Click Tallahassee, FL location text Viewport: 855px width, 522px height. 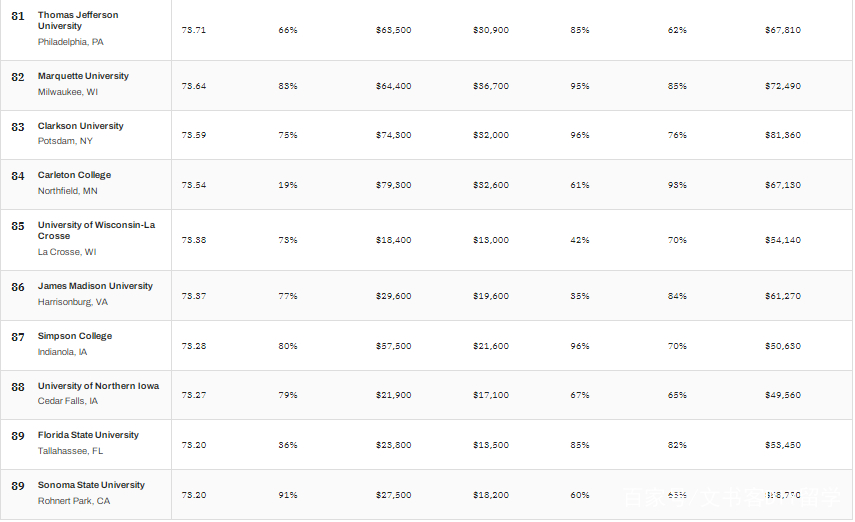click(x=70, y=451)
